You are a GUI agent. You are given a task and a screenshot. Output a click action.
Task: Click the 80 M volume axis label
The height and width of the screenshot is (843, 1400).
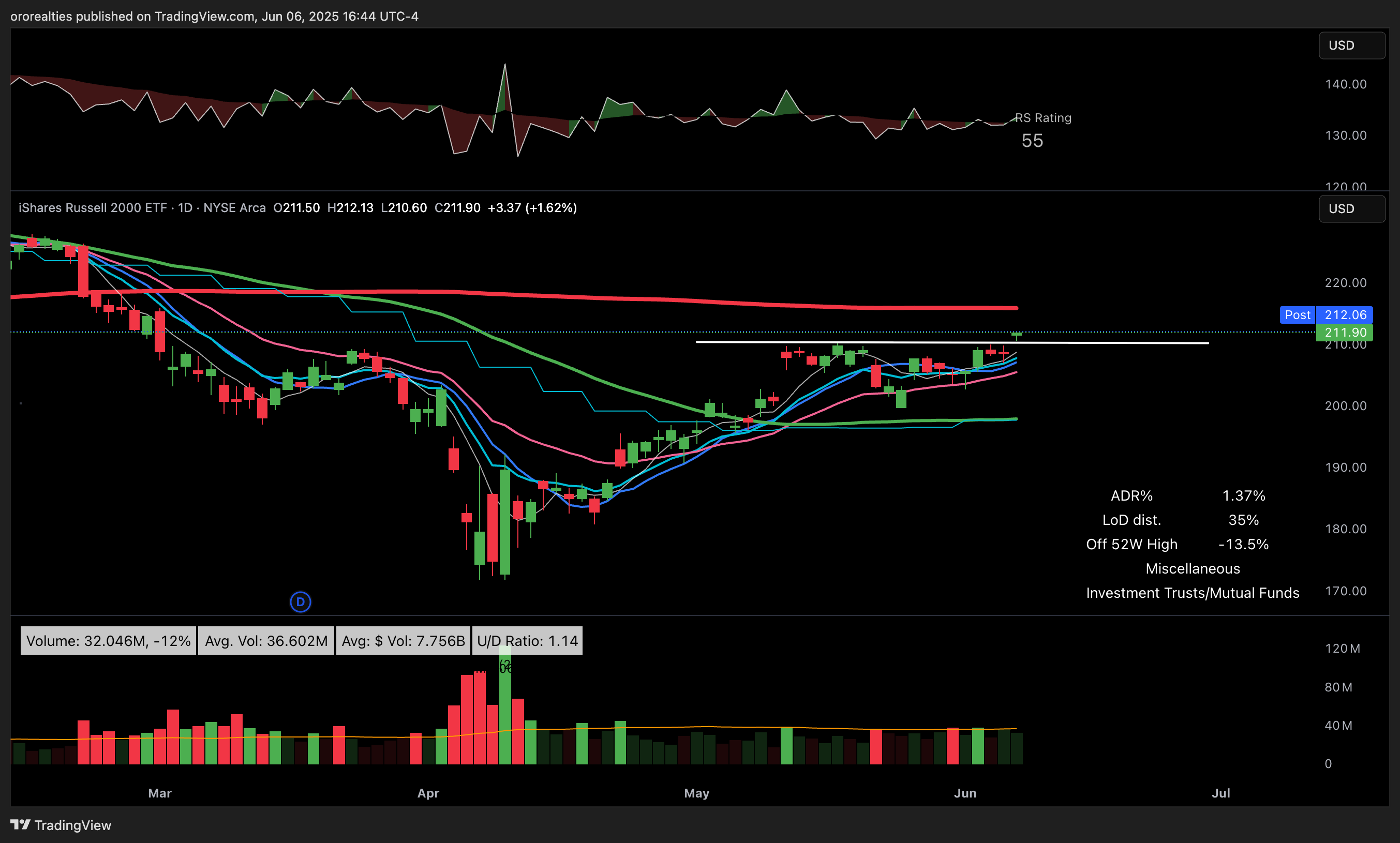(x=1338, y=687)
